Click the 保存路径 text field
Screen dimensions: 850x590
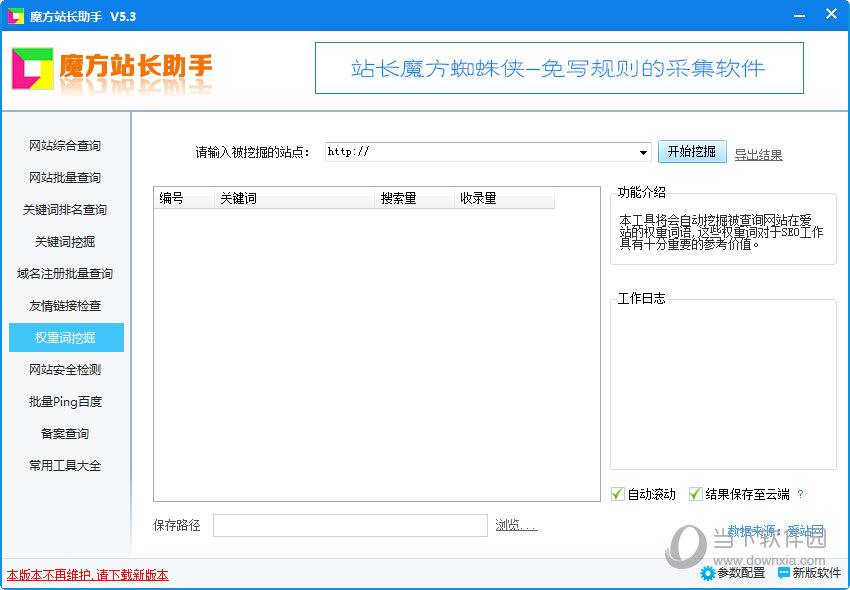point(350,526)
